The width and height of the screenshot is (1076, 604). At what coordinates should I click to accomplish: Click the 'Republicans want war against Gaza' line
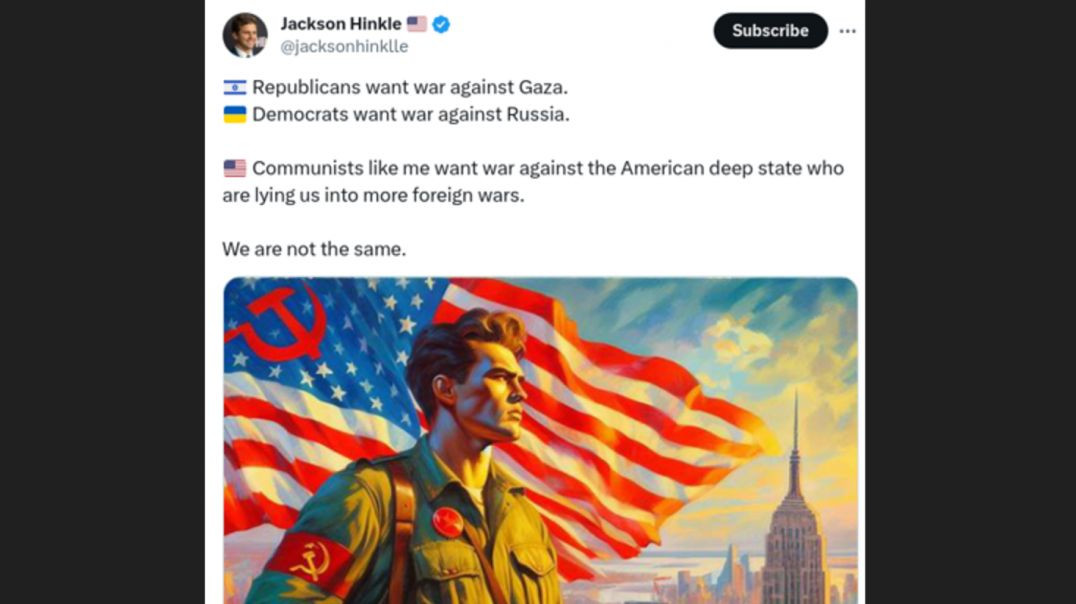410,87
